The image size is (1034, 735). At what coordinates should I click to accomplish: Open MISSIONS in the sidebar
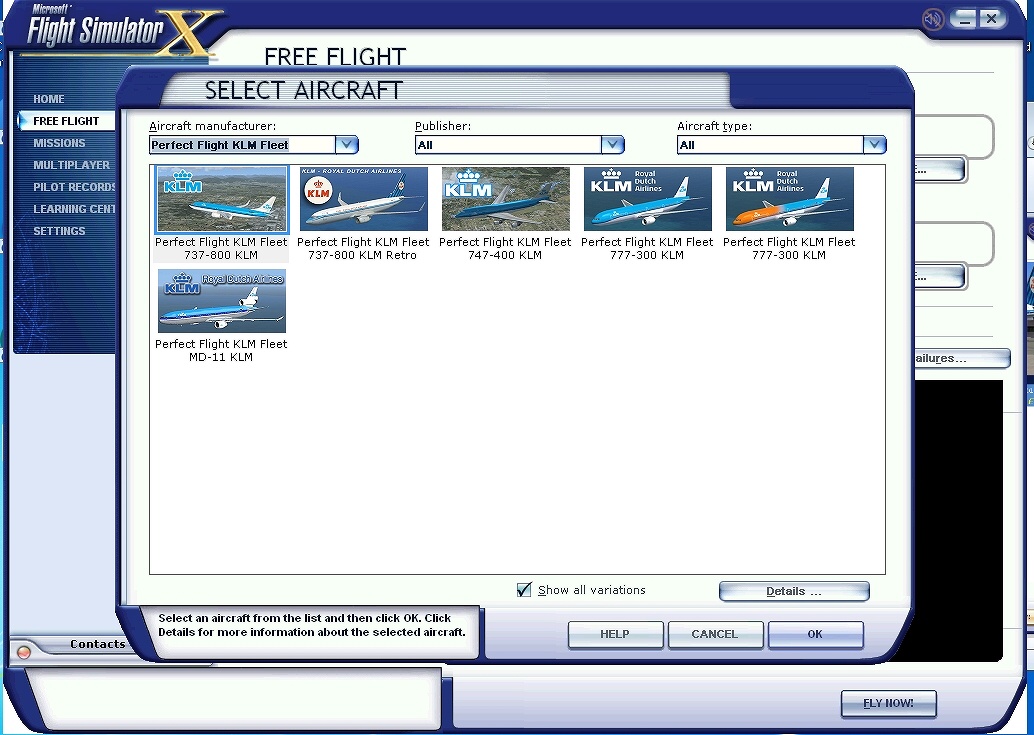pyautogui.click(x=59, y=143)
